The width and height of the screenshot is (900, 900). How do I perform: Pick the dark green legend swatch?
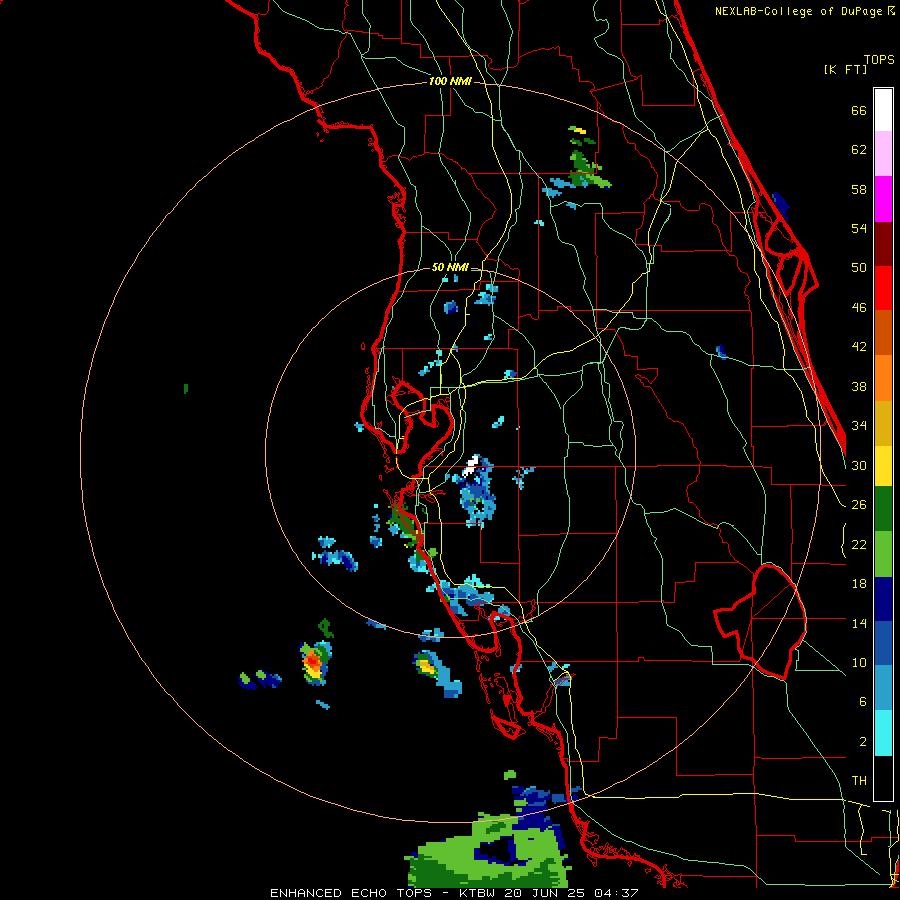click(x=883, y=509)
